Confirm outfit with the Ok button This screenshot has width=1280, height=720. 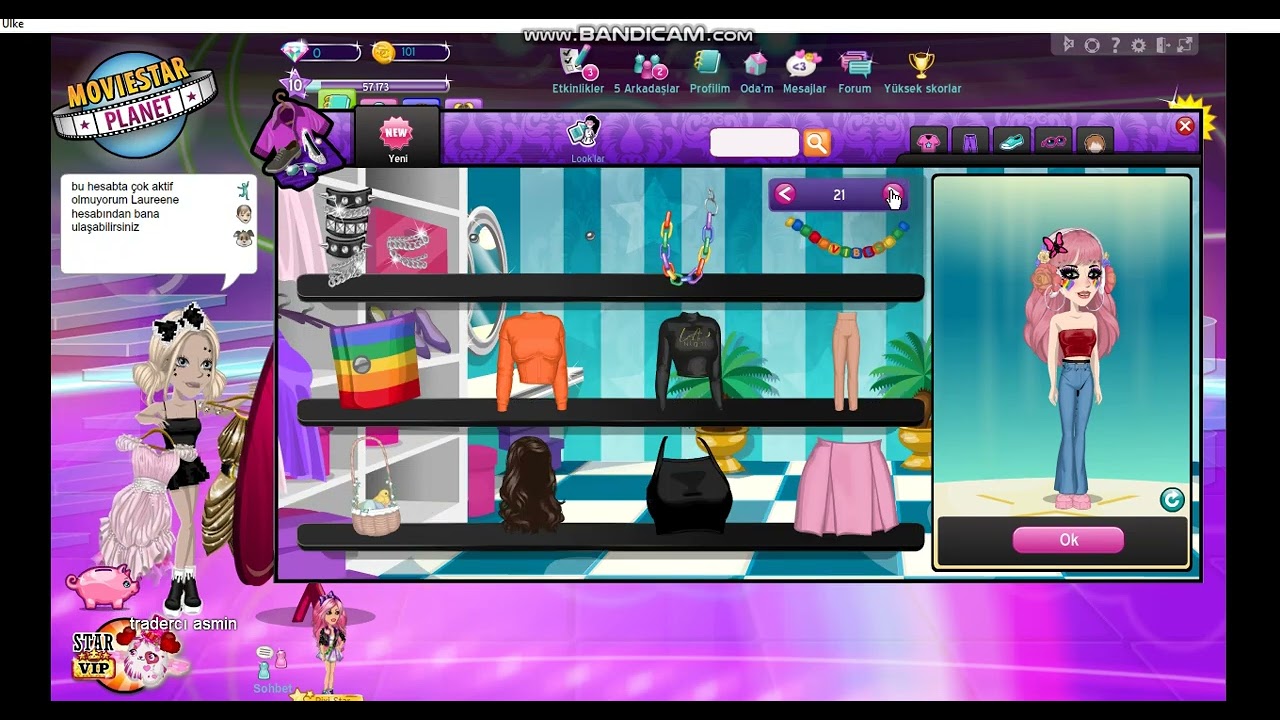point(1068,540)
